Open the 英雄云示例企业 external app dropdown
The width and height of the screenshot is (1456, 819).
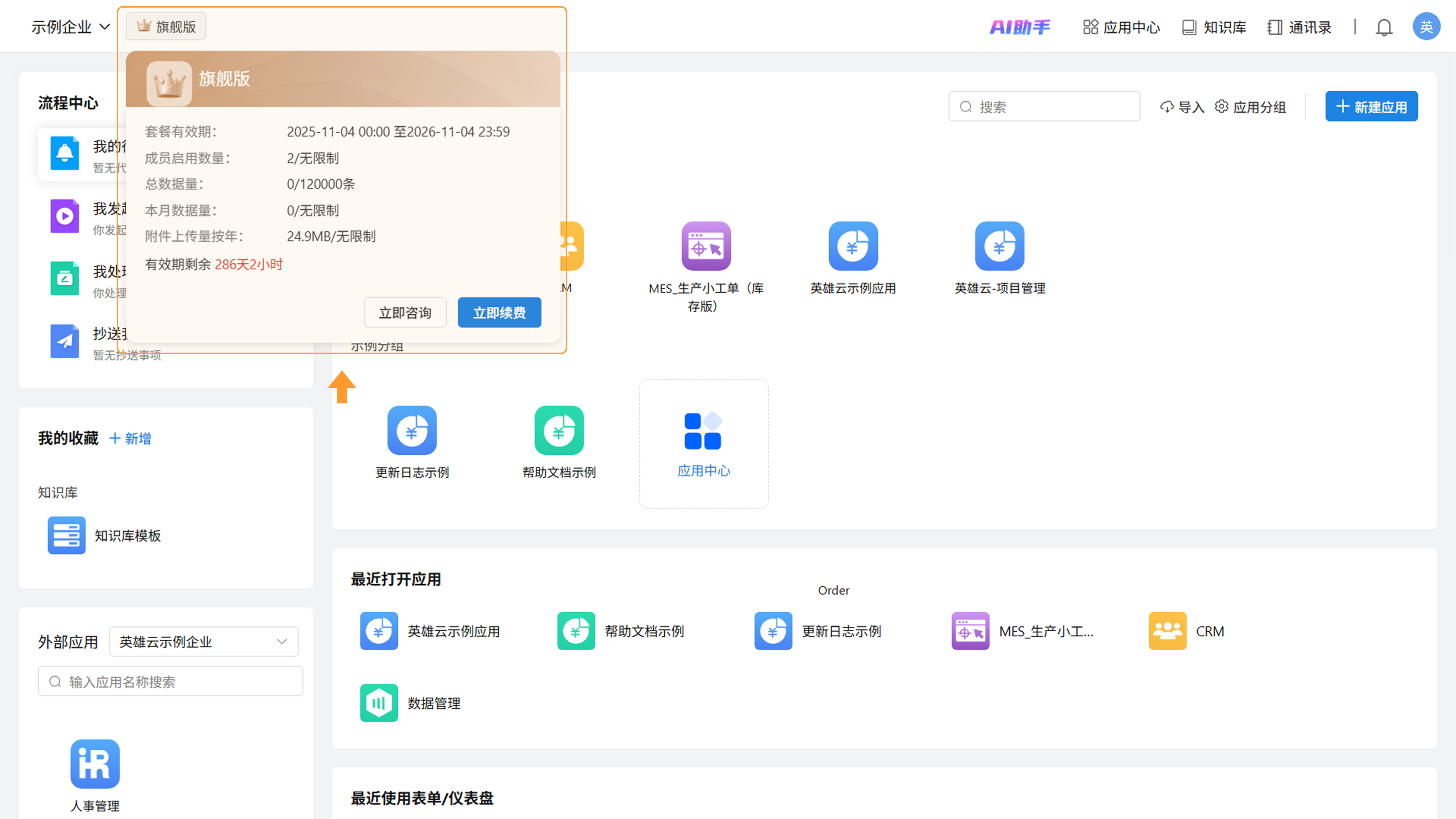204,642
